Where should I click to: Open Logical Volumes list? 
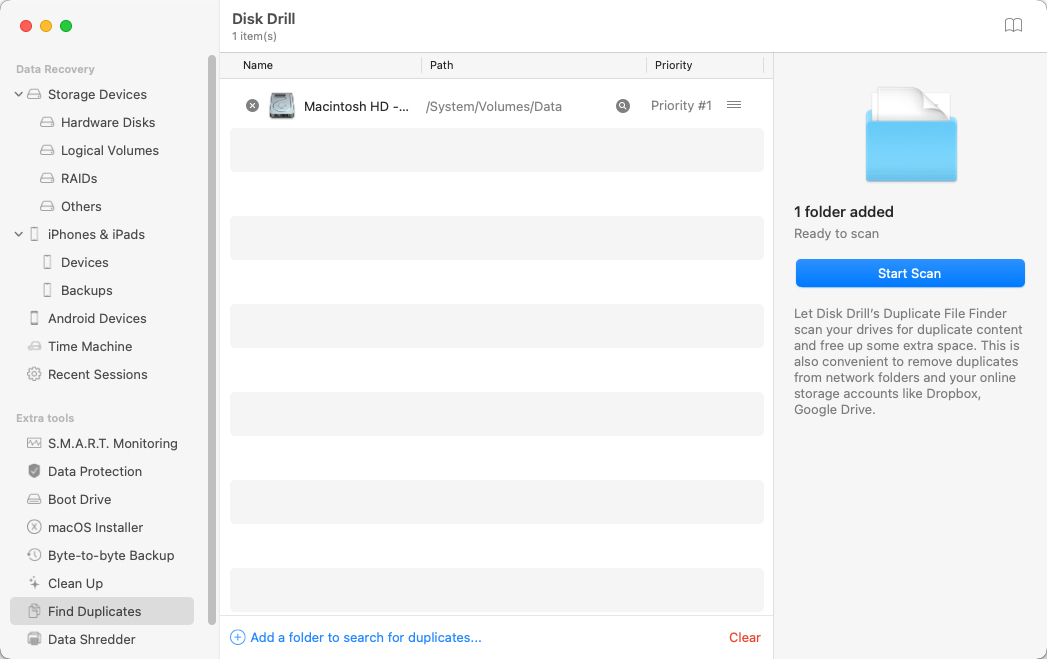point(110,150)
